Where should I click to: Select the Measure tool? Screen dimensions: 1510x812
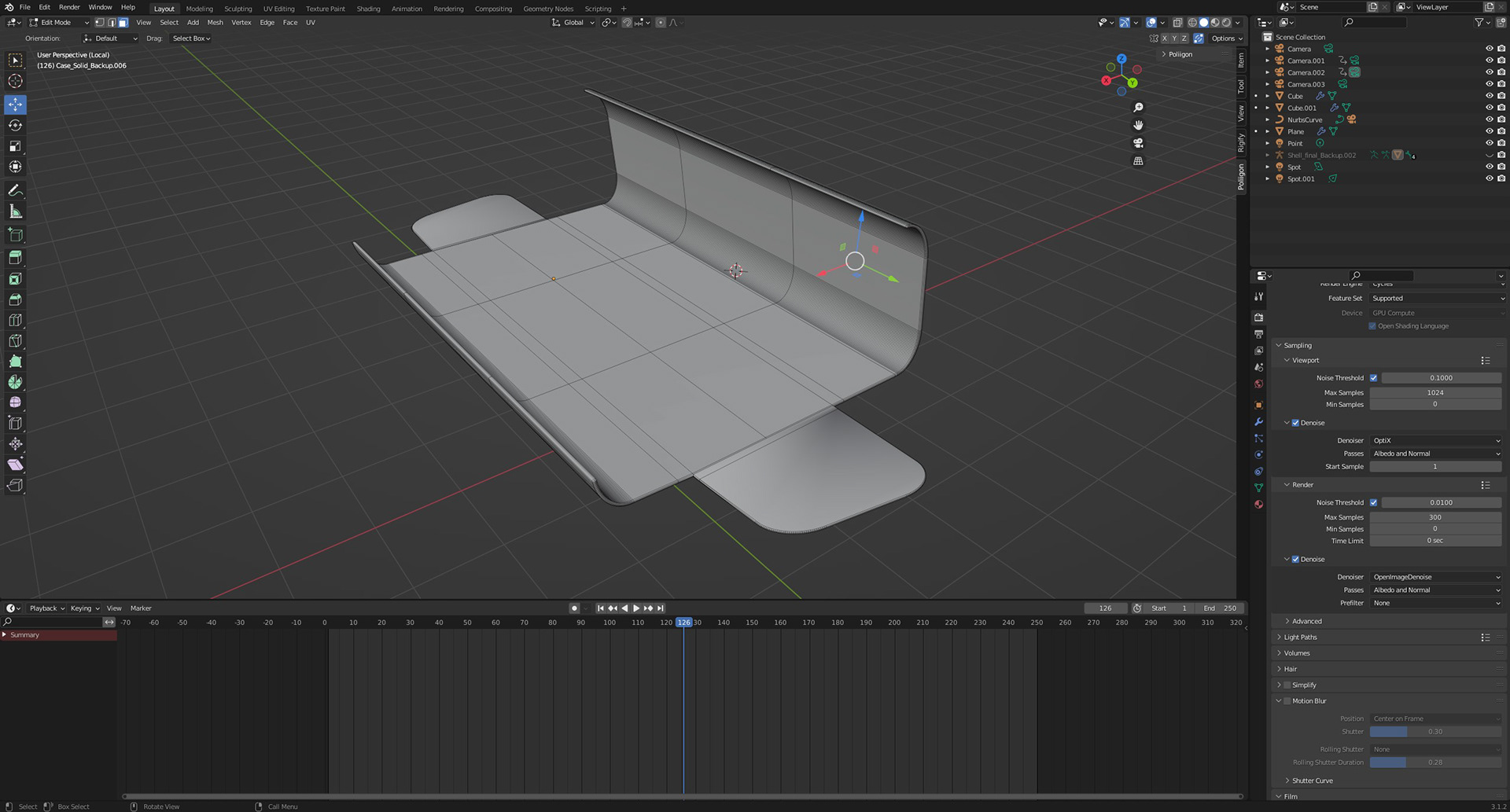point(15,211)
